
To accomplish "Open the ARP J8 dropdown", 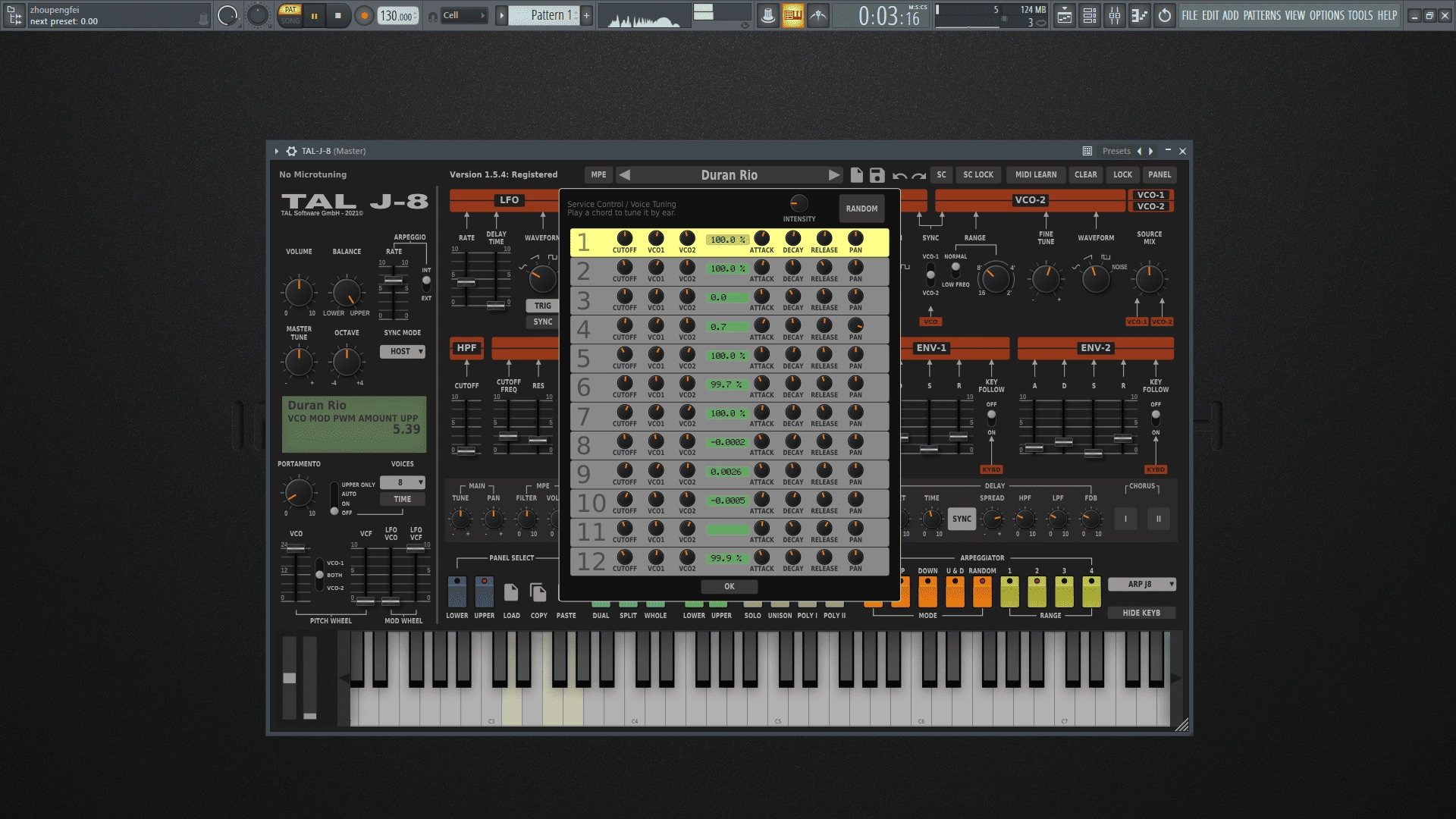I will (1141, 584).
